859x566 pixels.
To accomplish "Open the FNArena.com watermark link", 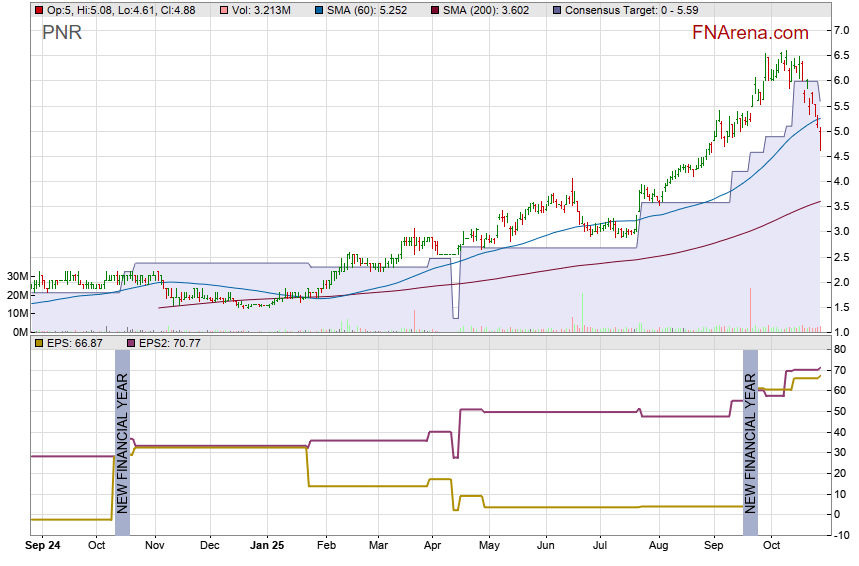I will click(x=750, y=33).
